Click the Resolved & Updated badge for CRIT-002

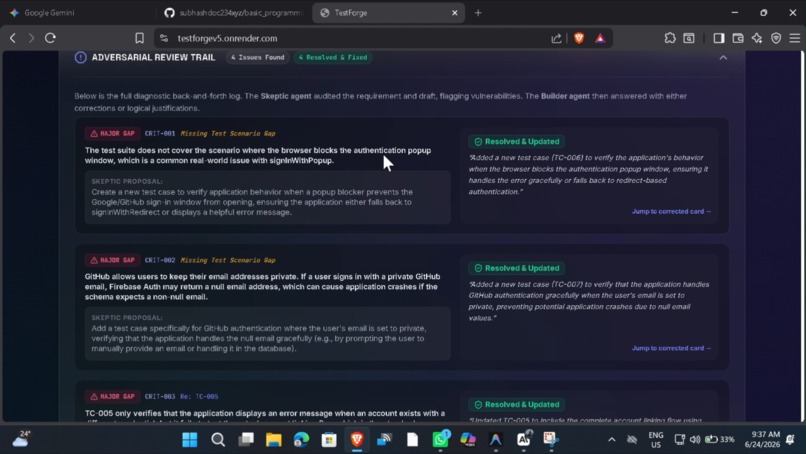[517, 268]
